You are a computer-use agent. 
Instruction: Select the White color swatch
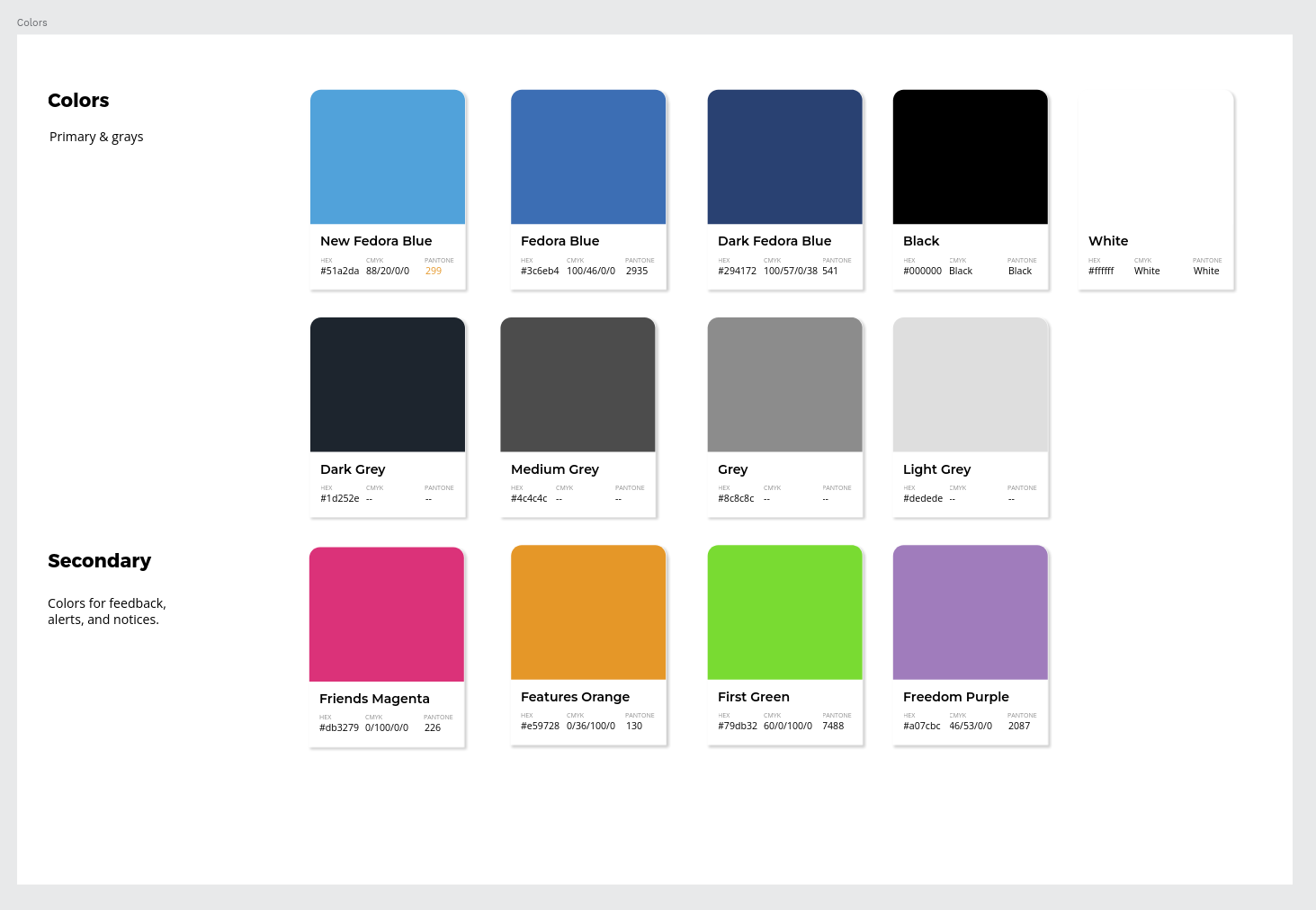click(1156, 156)
